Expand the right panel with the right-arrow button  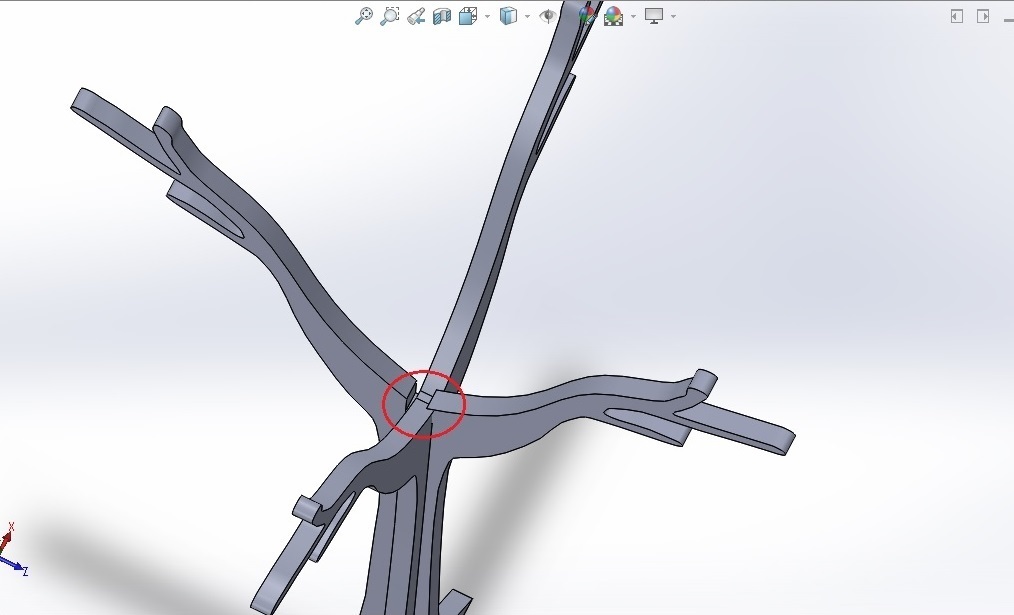[983, 16]
